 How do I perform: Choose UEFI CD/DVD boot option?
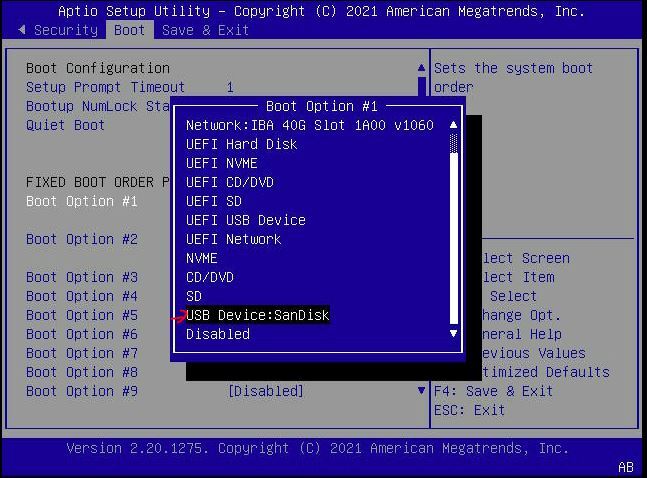229,182
